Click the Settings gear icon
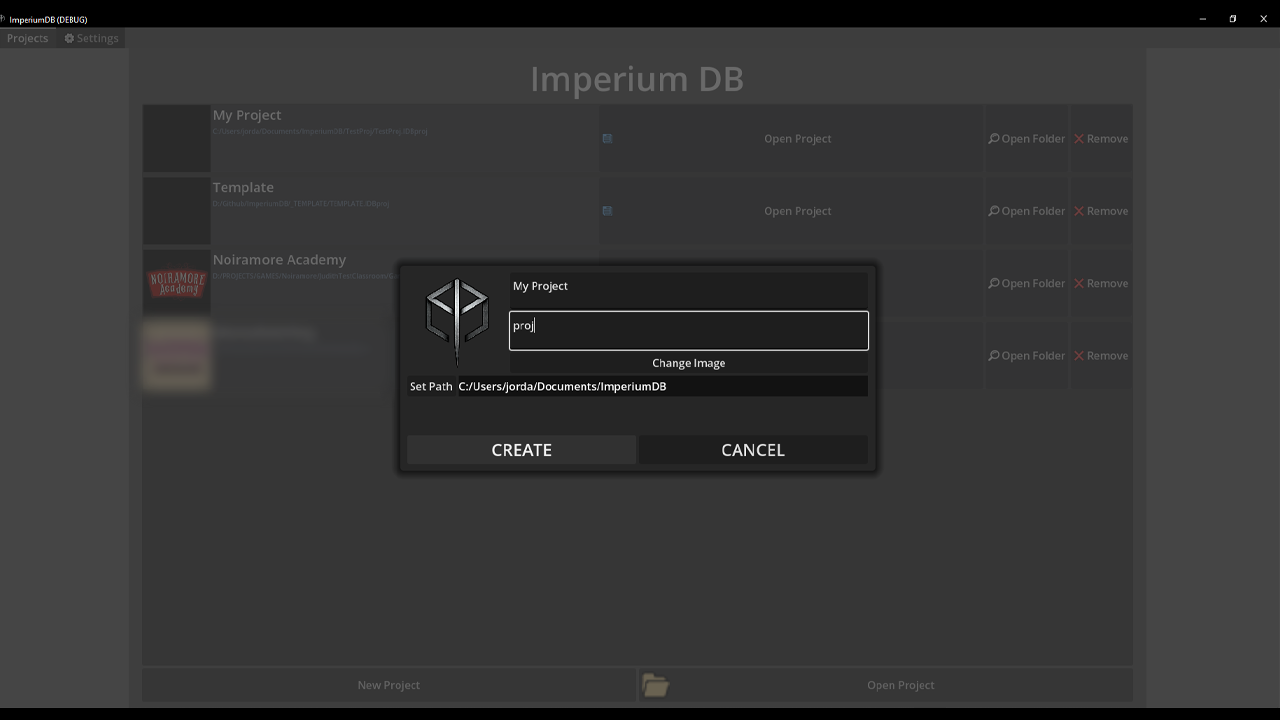 [69, 38]
